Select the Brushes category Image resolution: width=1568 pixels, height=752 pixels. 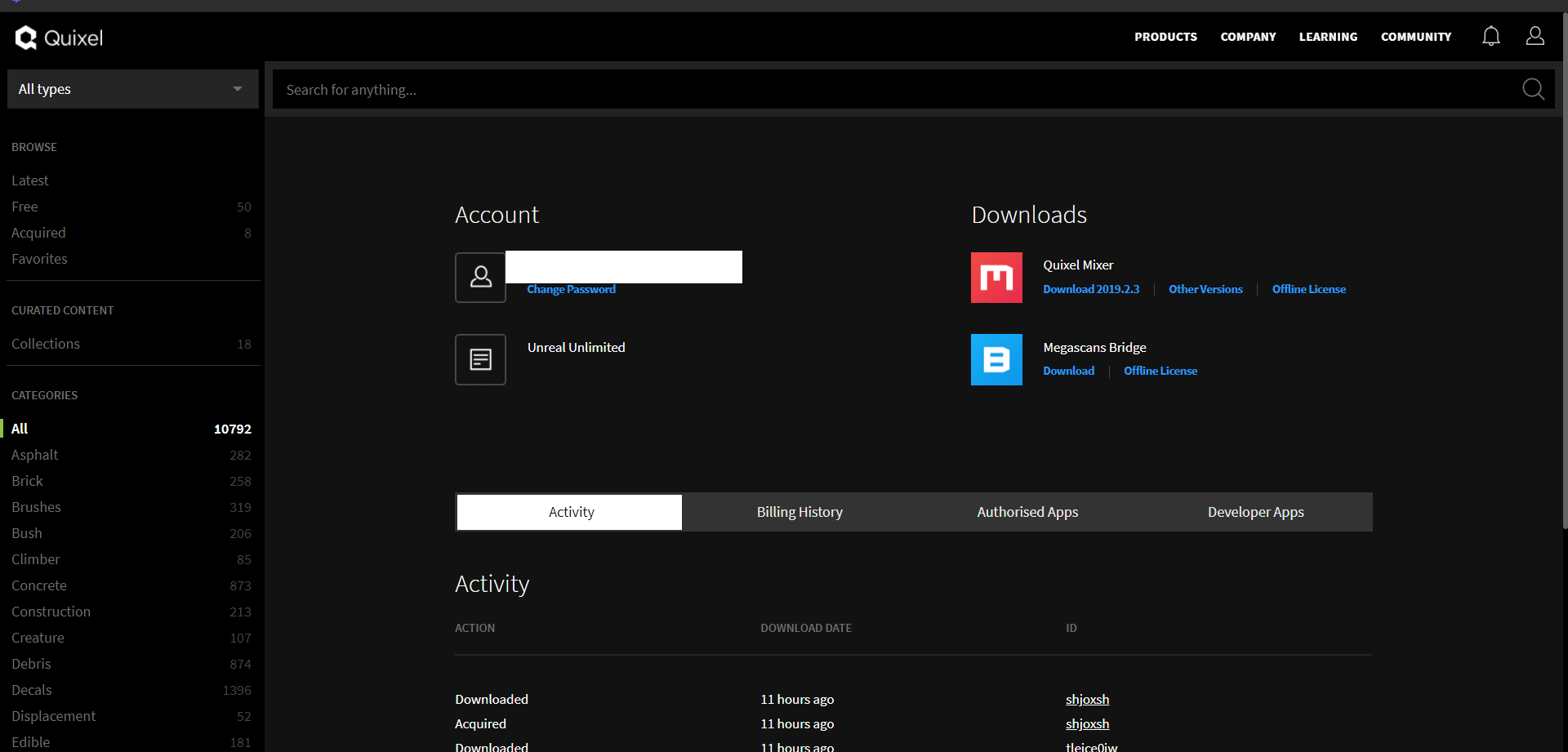131,507
